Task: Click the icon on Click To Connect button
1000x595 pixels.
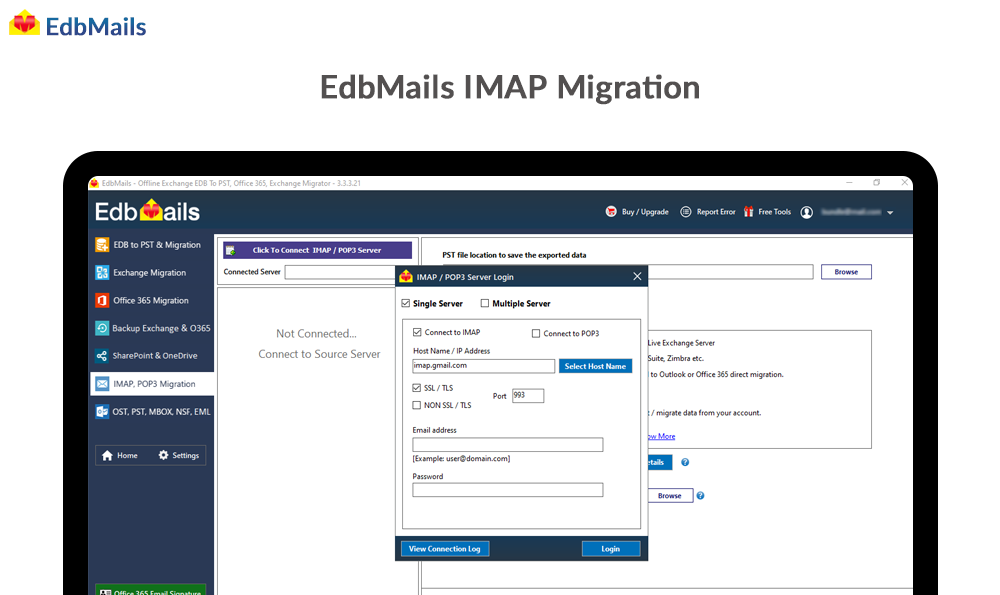Action: [x=231, y=250]
